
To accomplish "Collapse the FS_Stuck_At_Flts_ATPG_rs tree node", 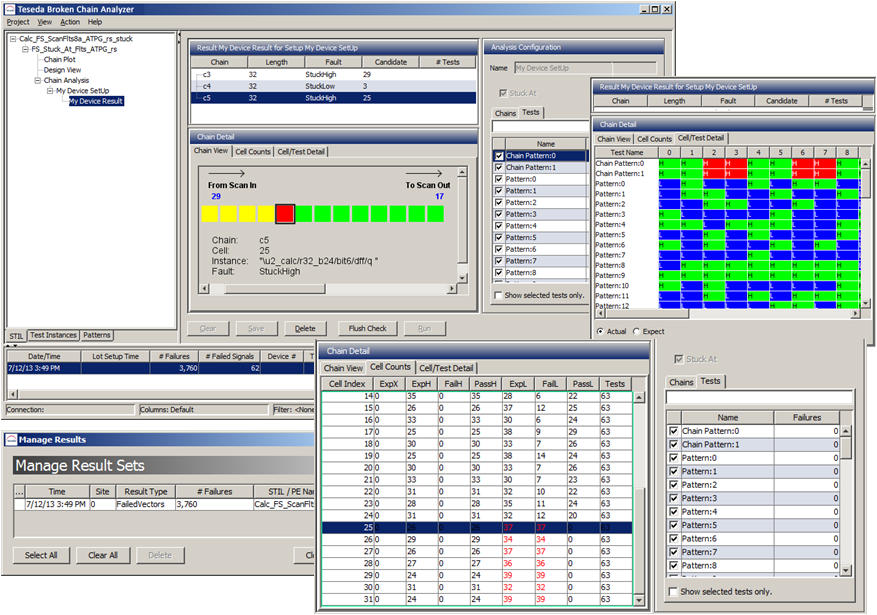I will (25, 49).
